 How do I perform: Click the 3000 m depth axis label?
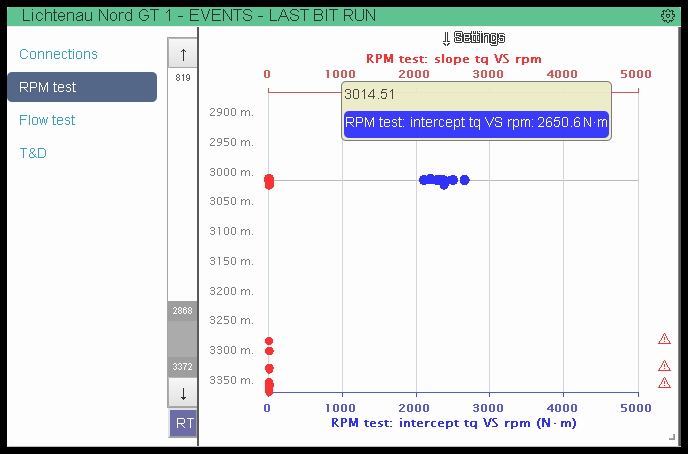click(x=231, y=172)
